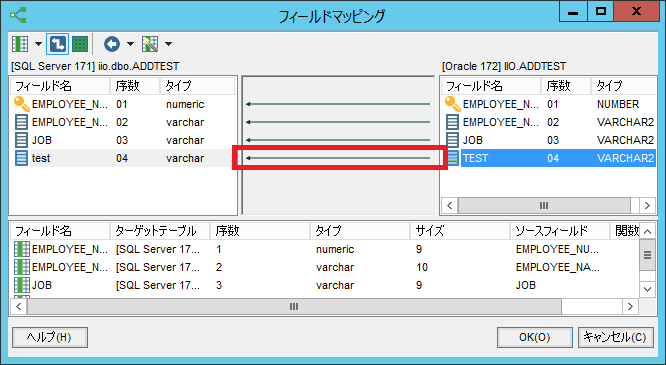Screen dimensions: 666x365
Task: Click the ヘルプ(H) button
Action: pos(50,337)
